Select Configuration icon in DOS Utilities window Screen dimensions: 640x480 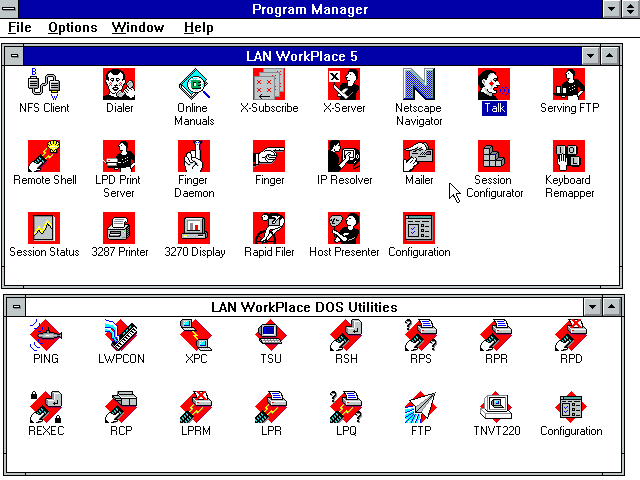(x=571, y=407)
